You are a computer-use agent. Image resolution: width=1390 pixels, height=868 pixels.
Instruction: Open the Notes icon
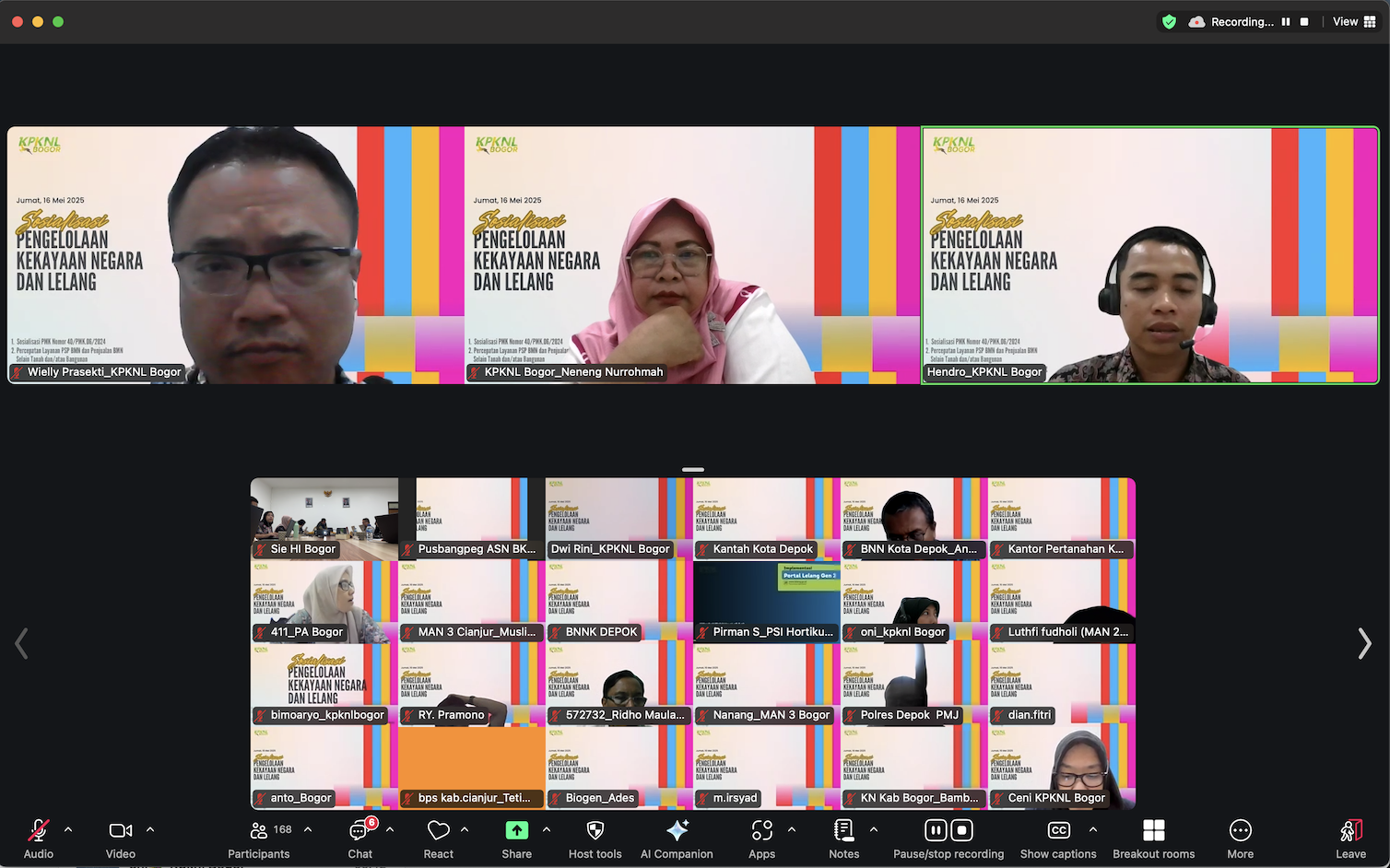(x=843, y=831)
